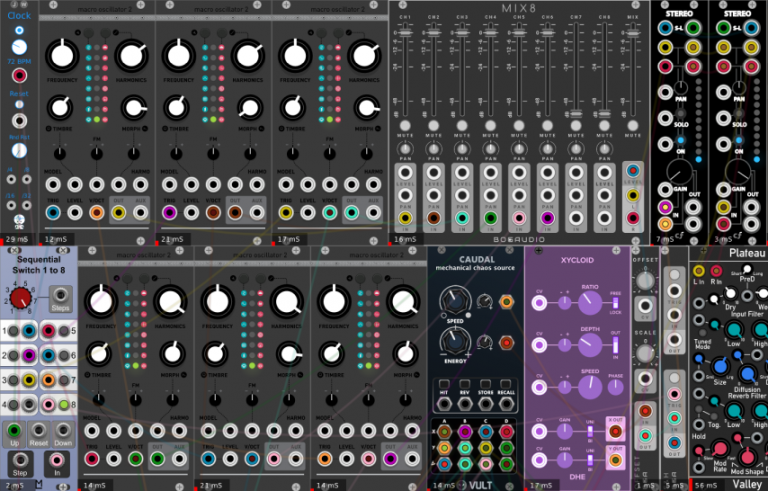Toggle ON button on the left STEREO module
This screenshot has width=768, height=491.
click(680, 141)
